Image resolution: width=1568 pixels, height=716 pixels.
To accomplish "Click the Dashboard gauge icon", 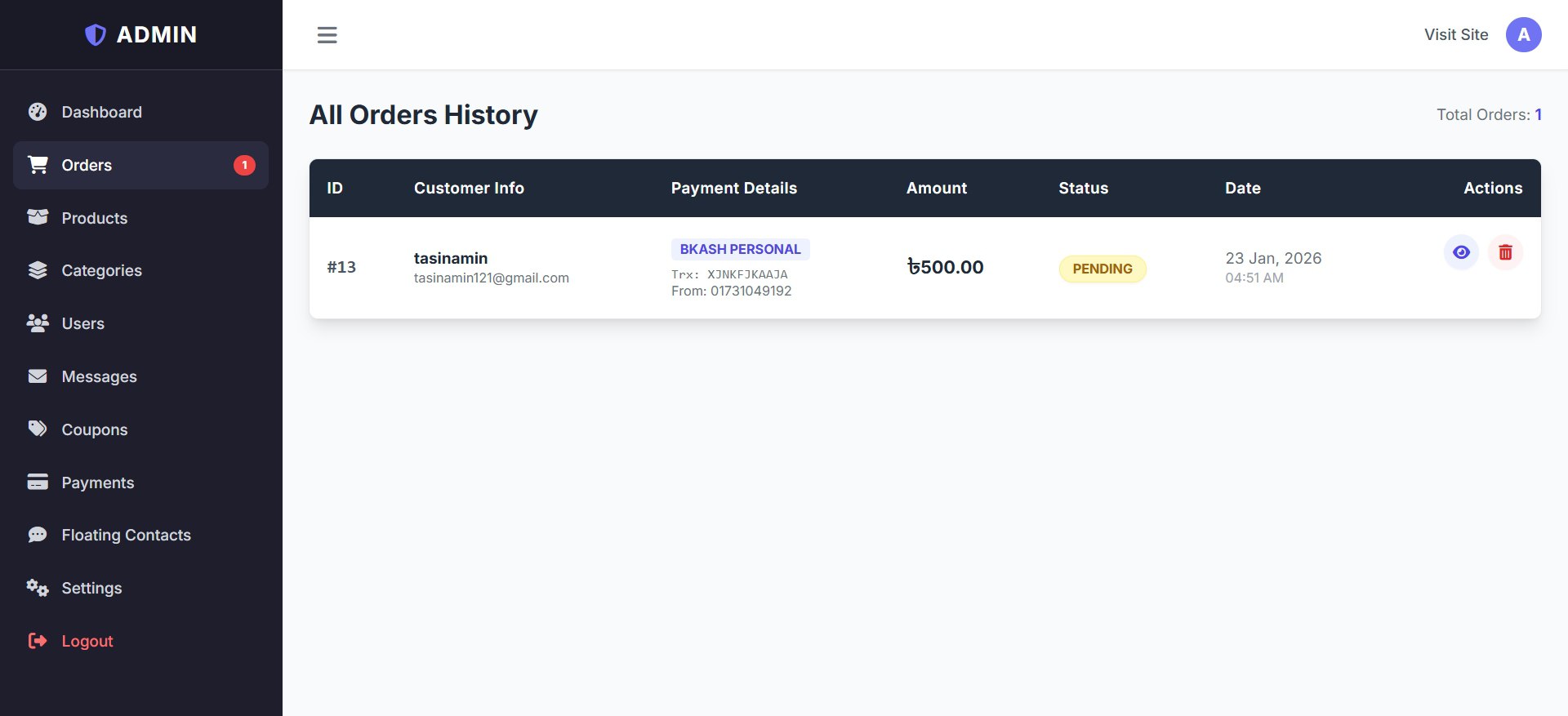I will tap(38, 112).
